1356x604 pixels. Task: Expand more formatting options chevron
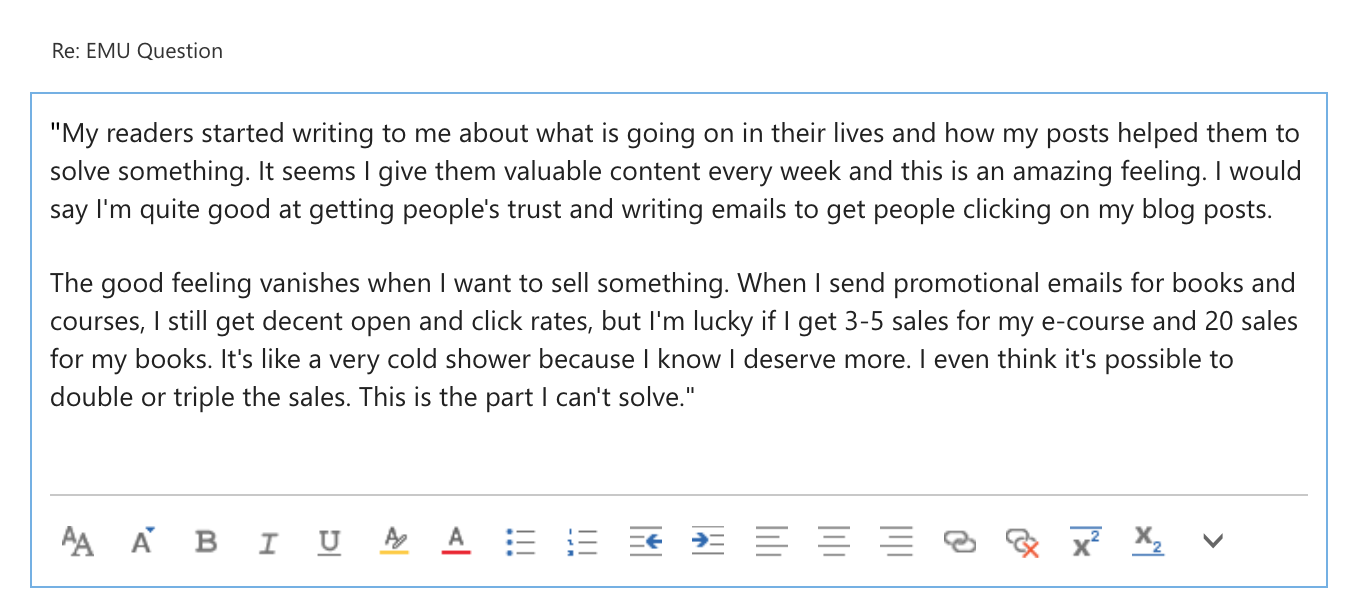pos(1212,541)
